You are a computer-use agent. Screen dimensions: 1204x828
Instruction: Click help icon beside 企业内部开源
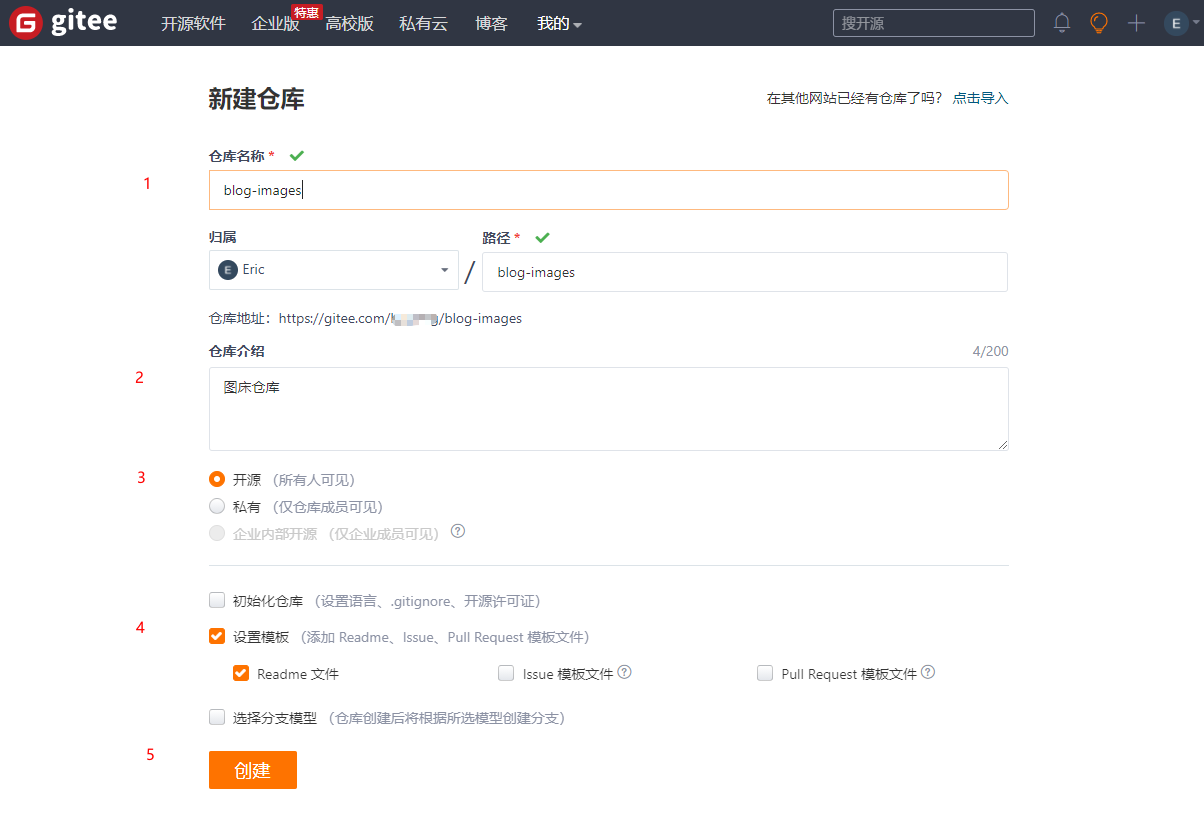458,531
